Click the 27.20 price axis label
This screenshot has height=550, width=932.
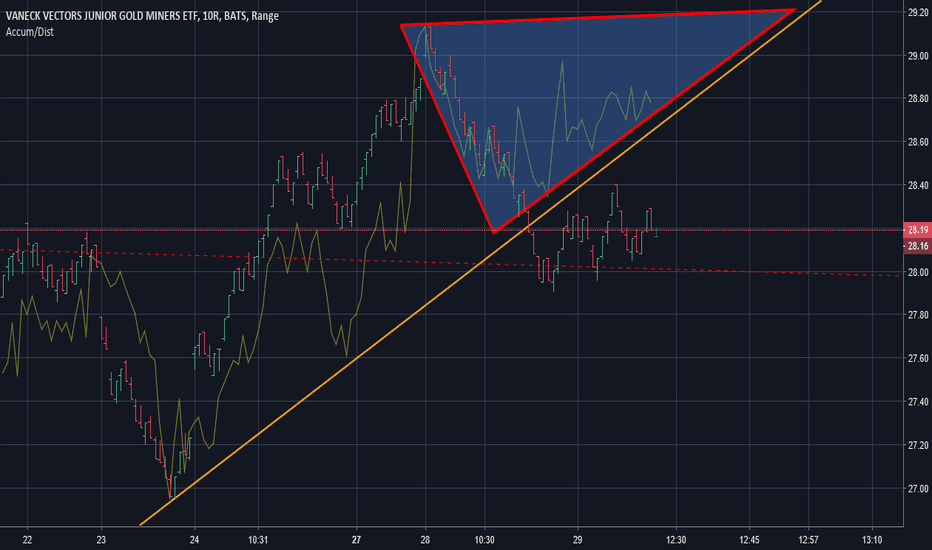coord(918,445)
